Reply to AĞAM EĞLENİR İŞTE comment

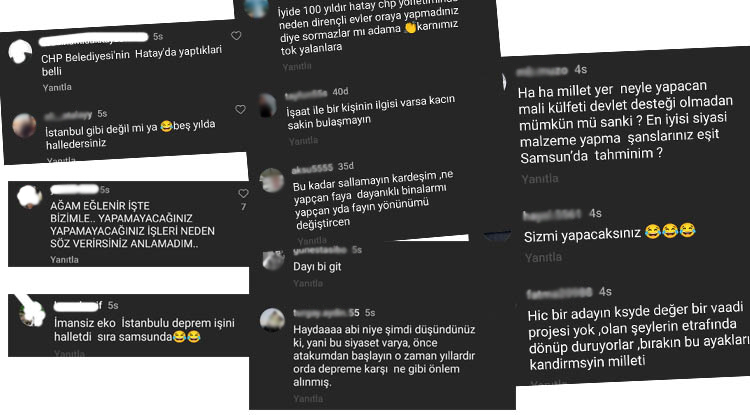(x=64, y=260)
